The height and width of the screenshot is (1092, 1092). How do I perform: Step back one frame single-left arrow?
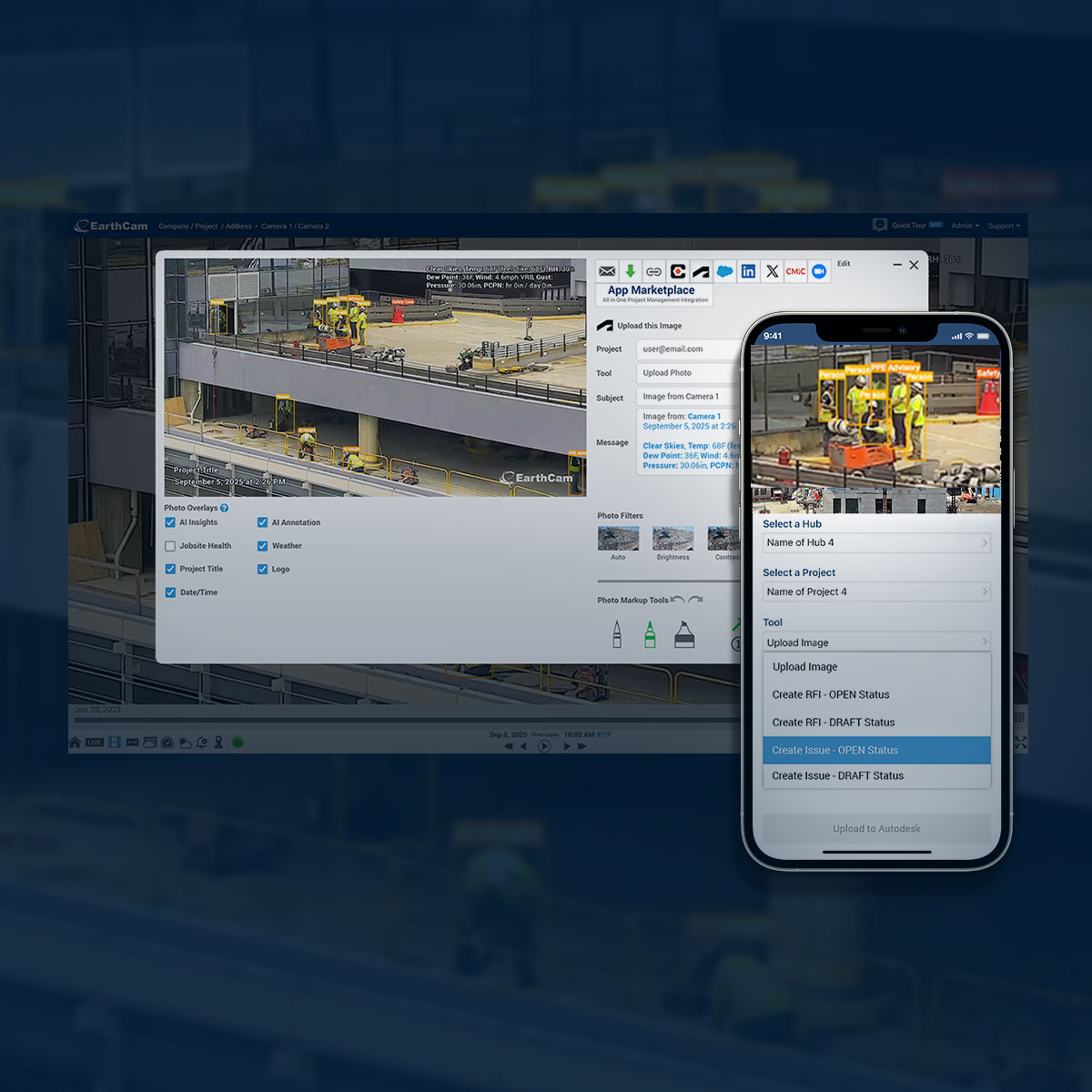[x=523, y=746]
